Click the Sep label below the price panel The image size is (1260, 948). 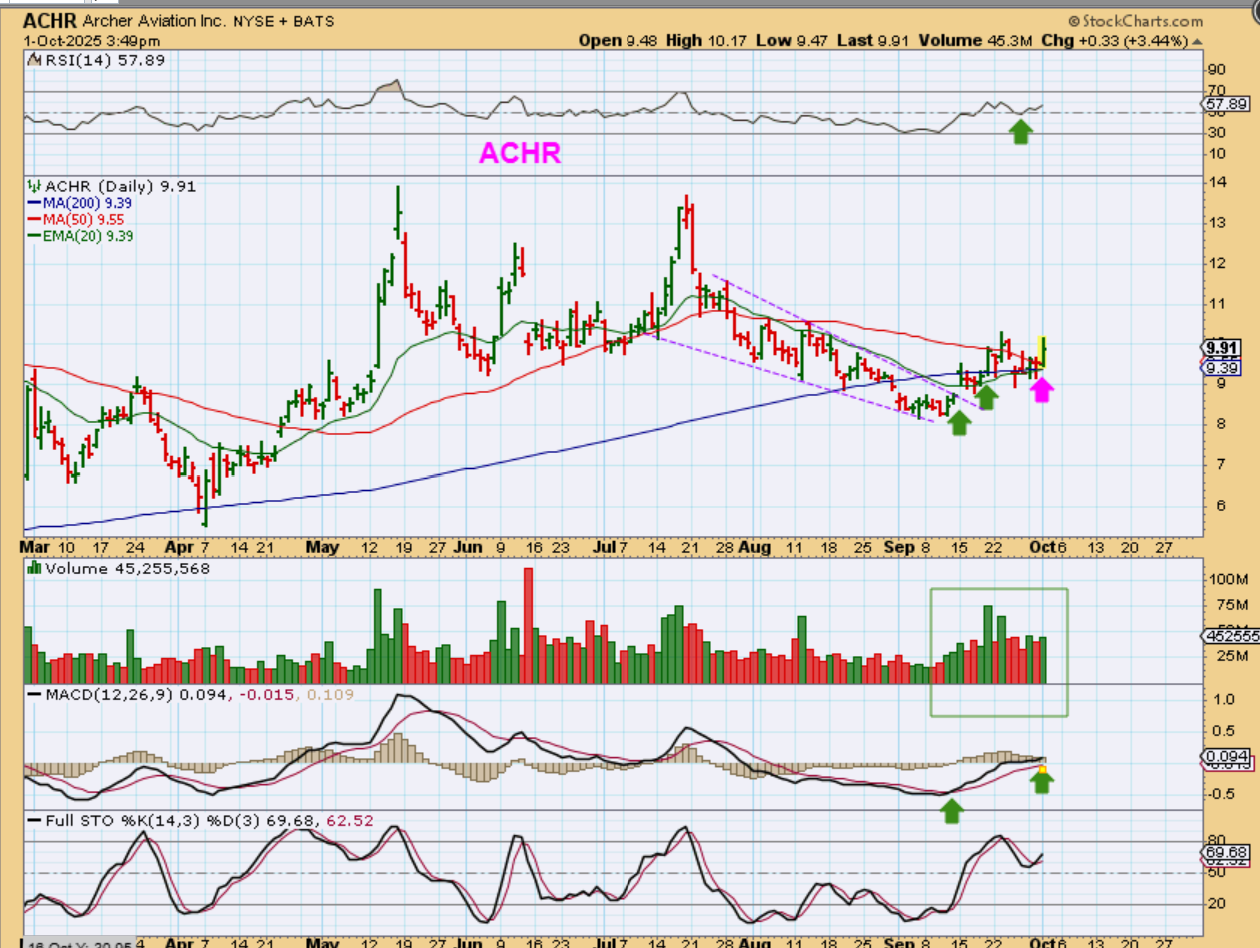click(899, 548)
